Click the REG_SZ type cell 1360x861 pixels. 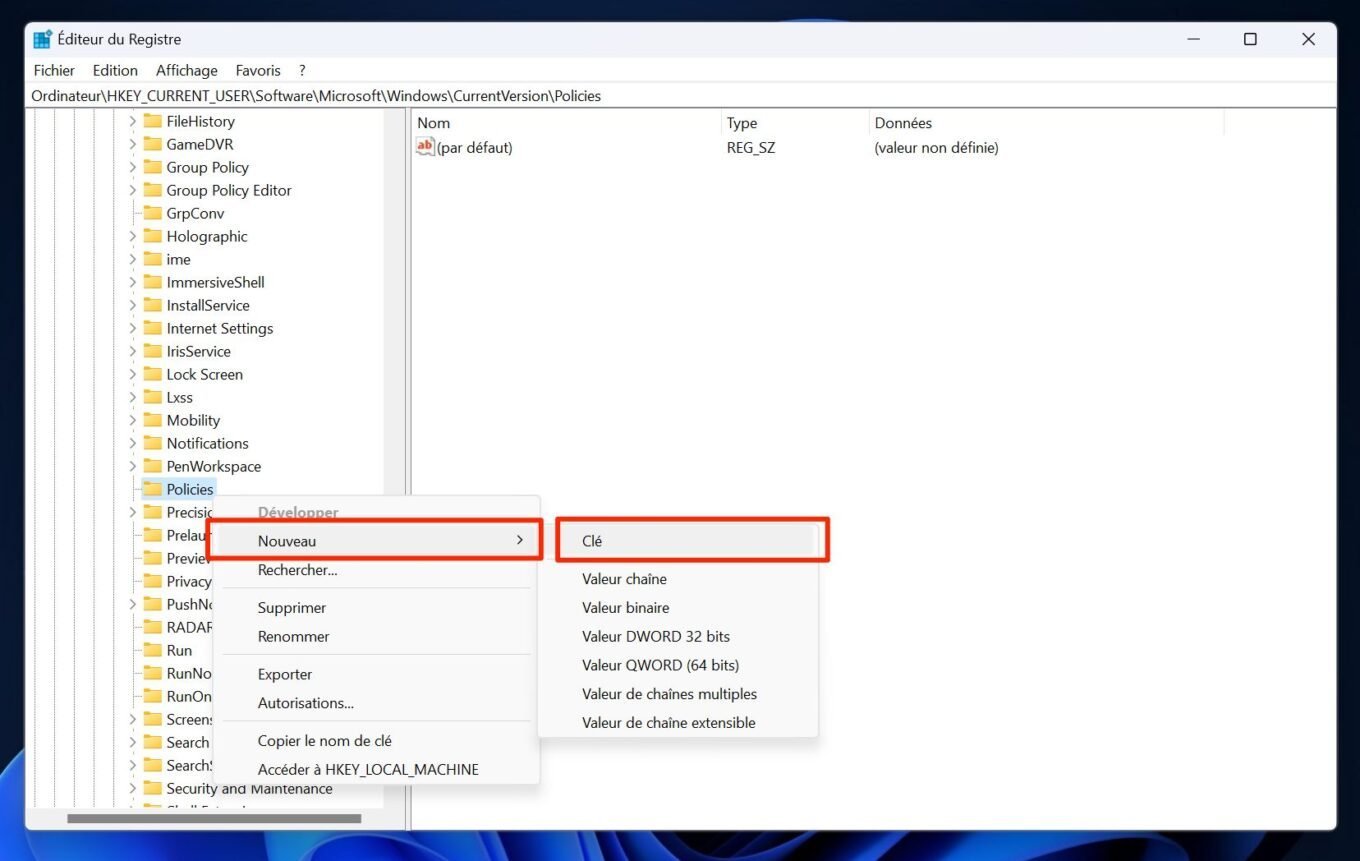click(751, 147)
